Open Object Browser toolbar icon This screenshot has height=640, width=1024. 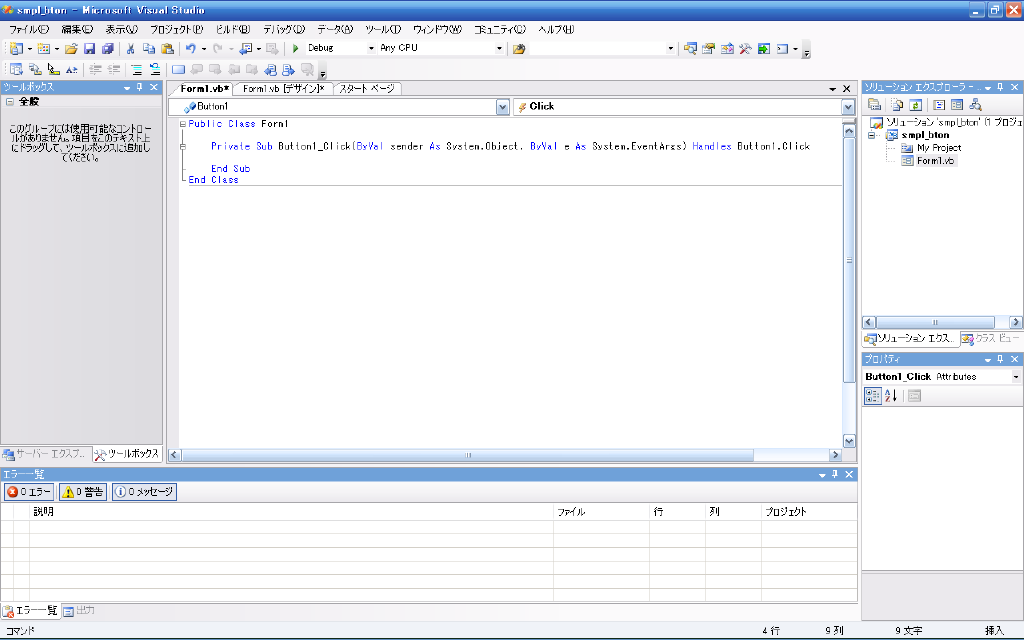pos(727,49)
